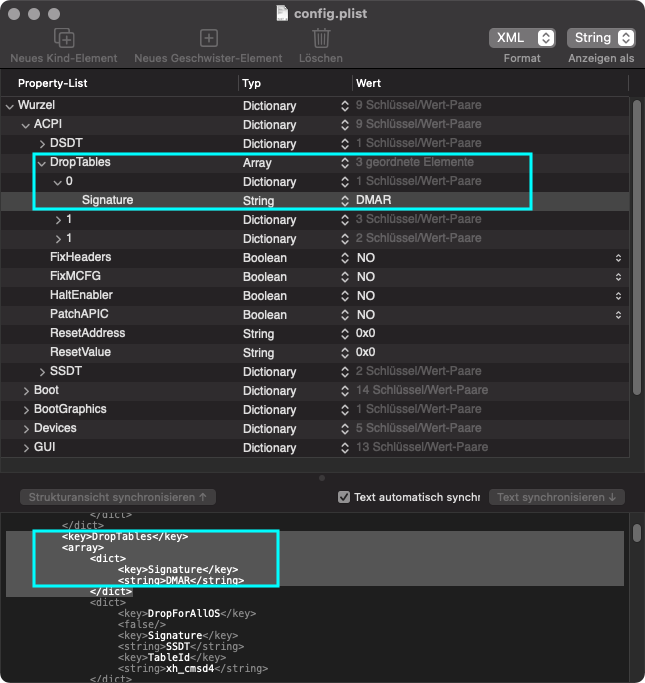Change type stepper for GUI row
The image size is (645, 683).
tap(345, 448)
